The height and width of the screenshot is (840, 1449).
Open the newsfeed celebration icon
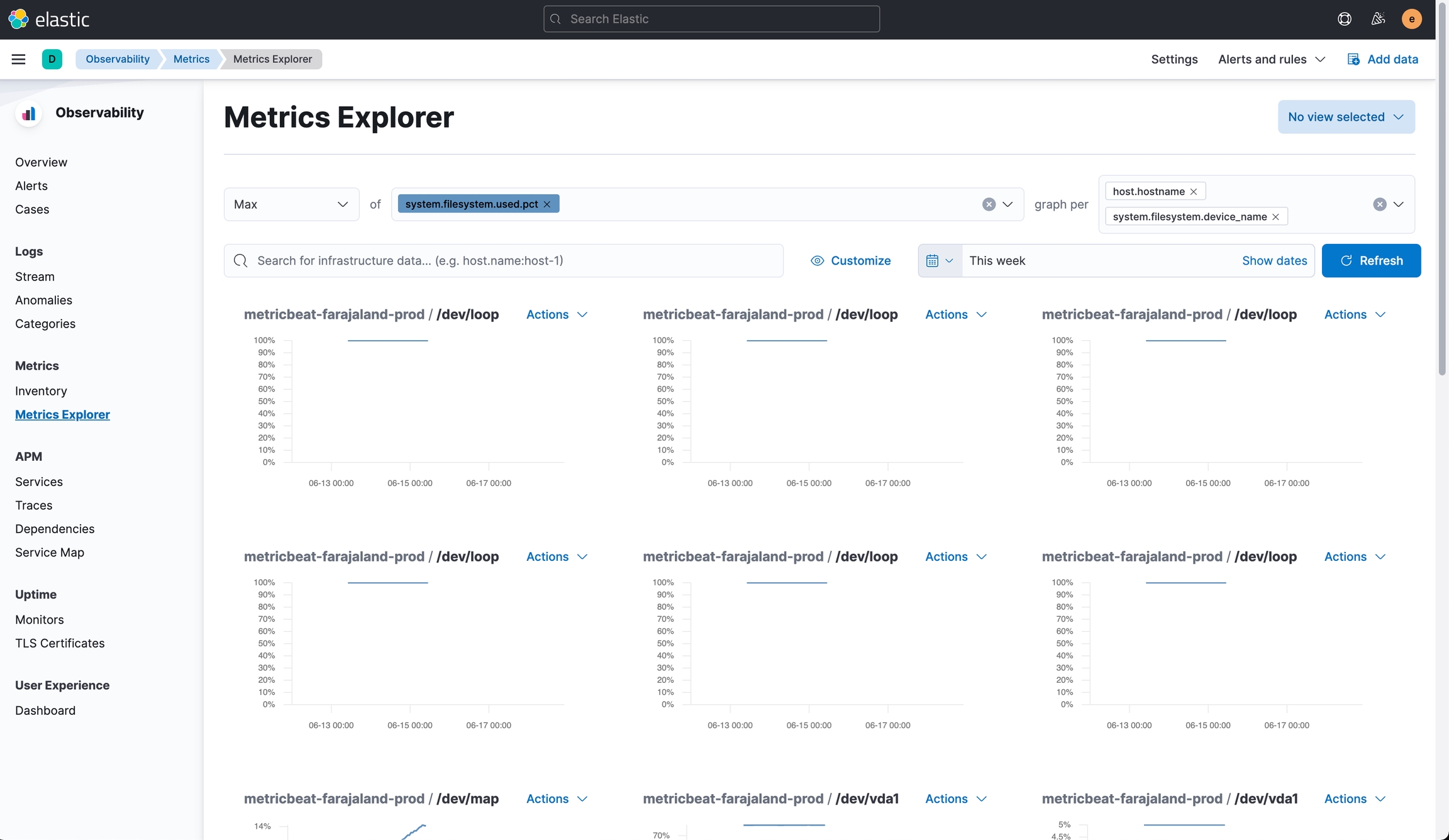click(x=1378, y=19)
